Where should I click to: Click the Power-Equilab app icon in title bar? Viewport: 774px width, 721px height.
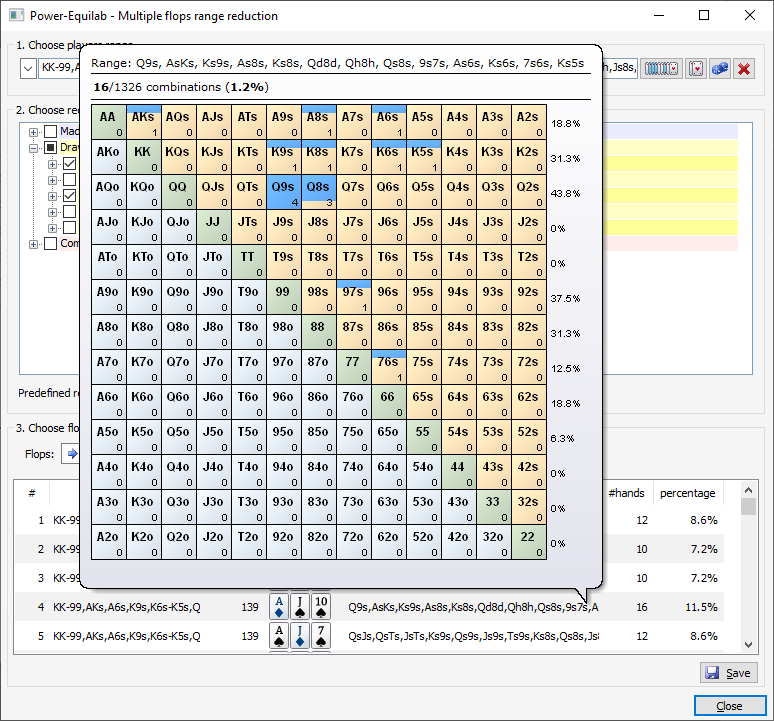(x=16, y=15)
